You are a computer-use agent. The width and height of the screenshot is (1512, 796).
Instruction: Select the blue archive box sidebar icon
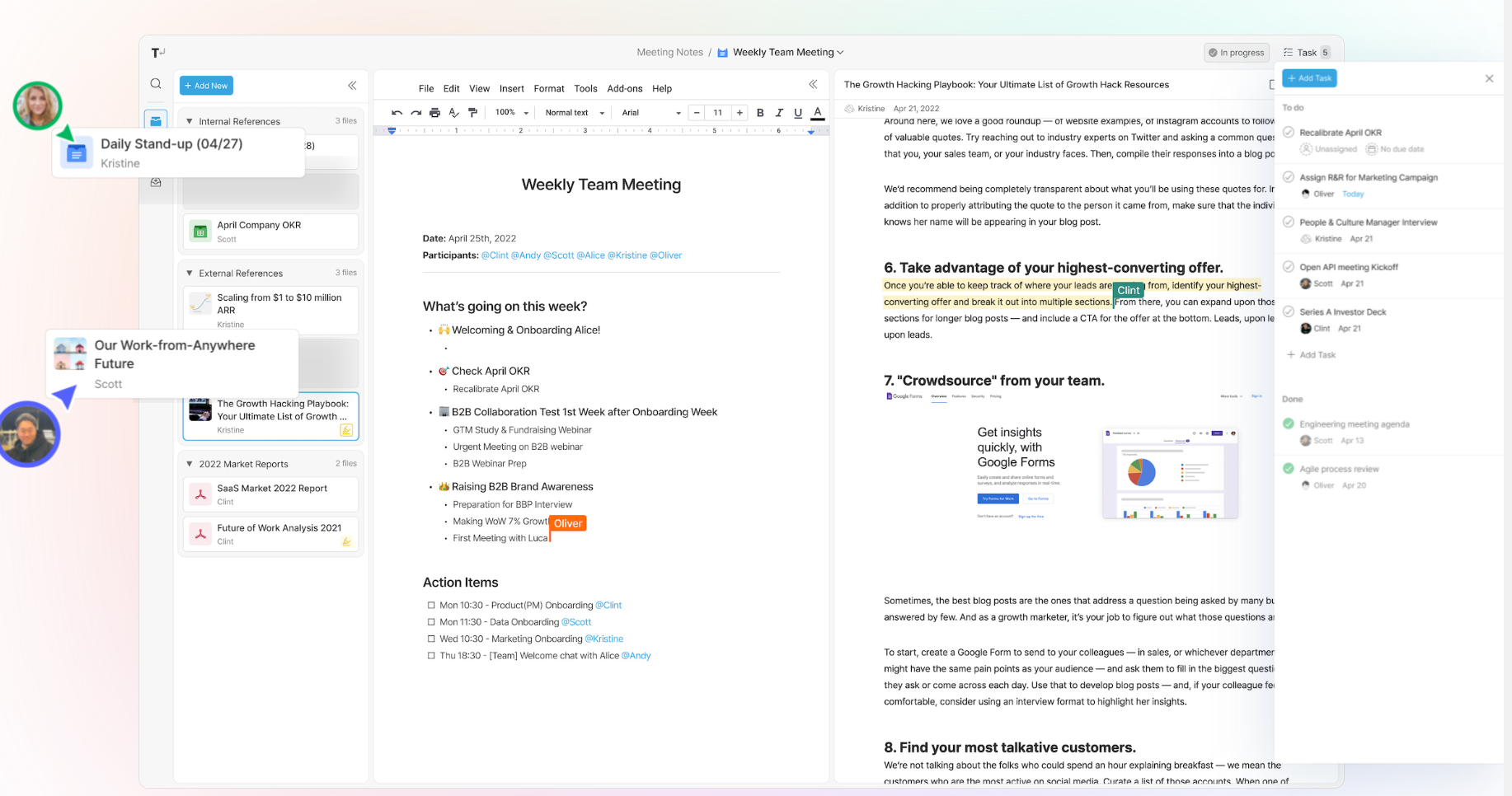[156, 120]
